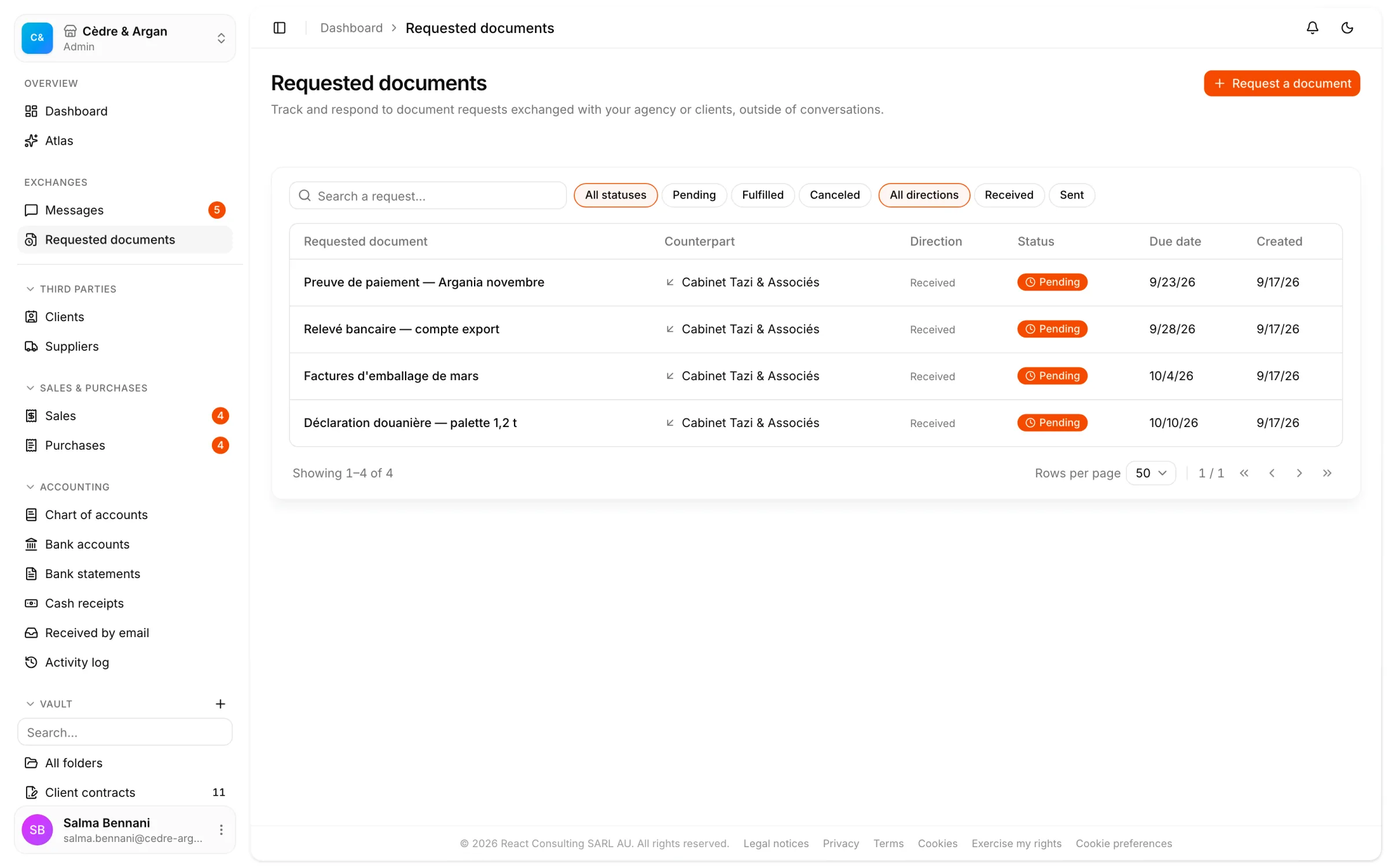Click the Suppliers truck icon
The height and width of the screenshot is (868, 1389).
click(31, 346)
